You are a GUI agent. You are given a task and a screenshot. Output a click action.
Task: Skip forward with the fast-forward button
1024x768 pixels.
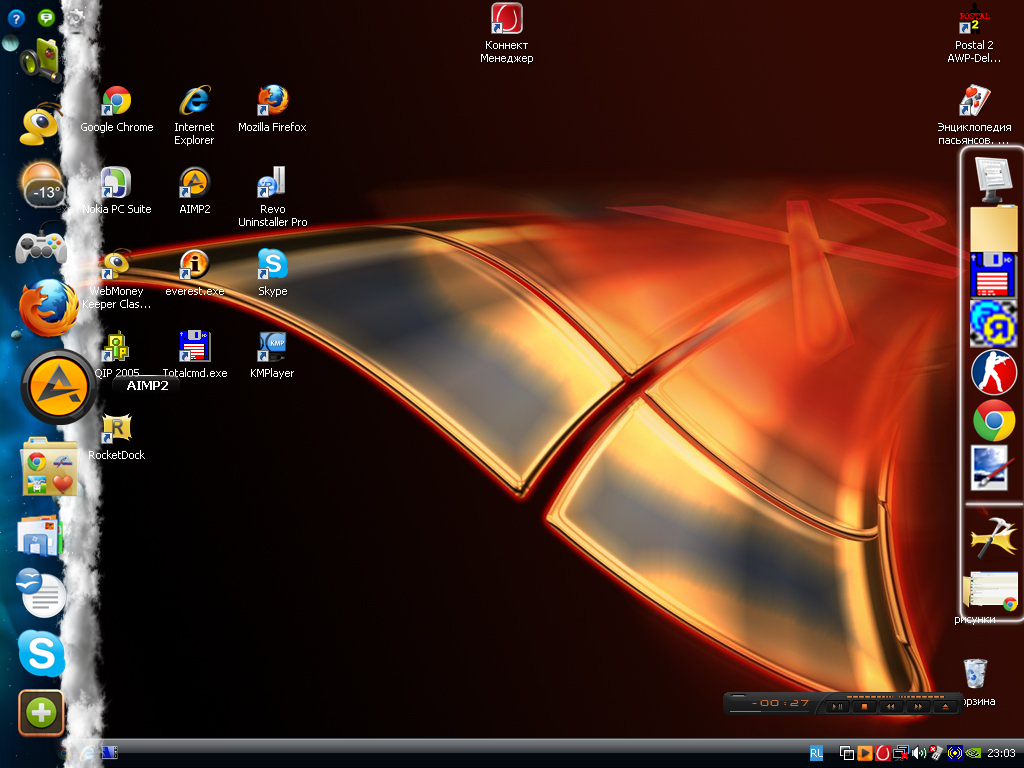(x=917, y=706)
